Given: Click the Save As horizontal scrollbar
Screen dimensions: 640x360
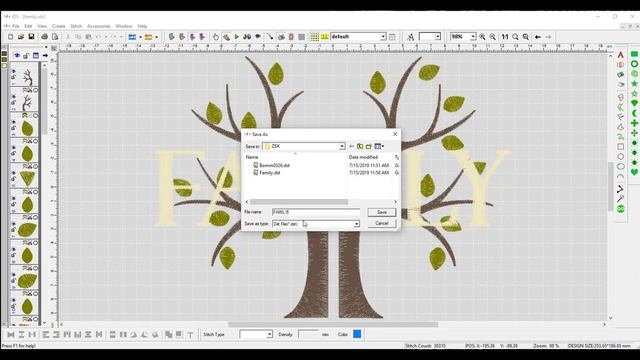Looking at the screenshot, I should [299, 202].
